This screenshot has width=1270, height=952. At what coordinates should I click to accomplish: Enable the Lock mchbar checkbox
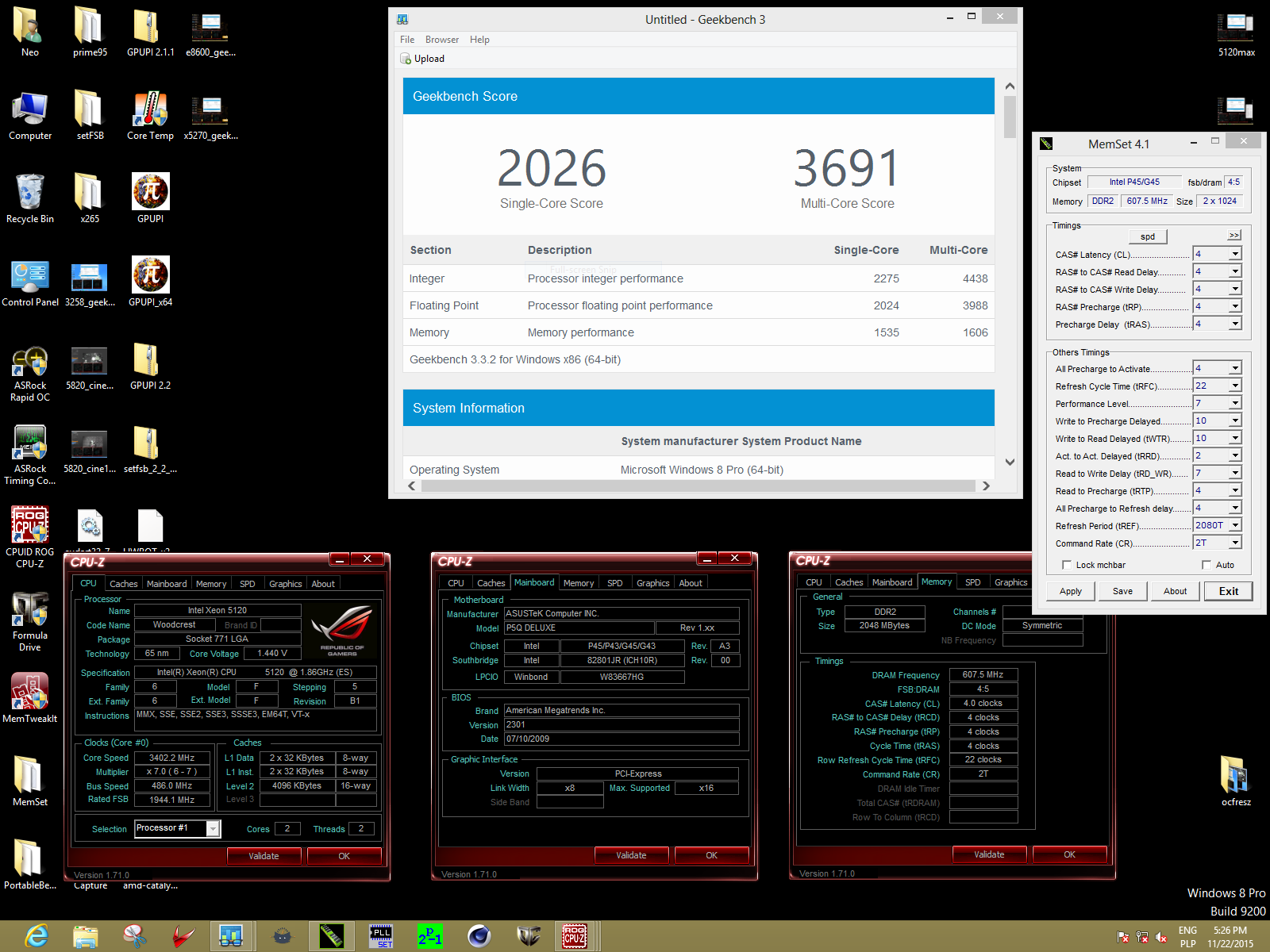1066,565
